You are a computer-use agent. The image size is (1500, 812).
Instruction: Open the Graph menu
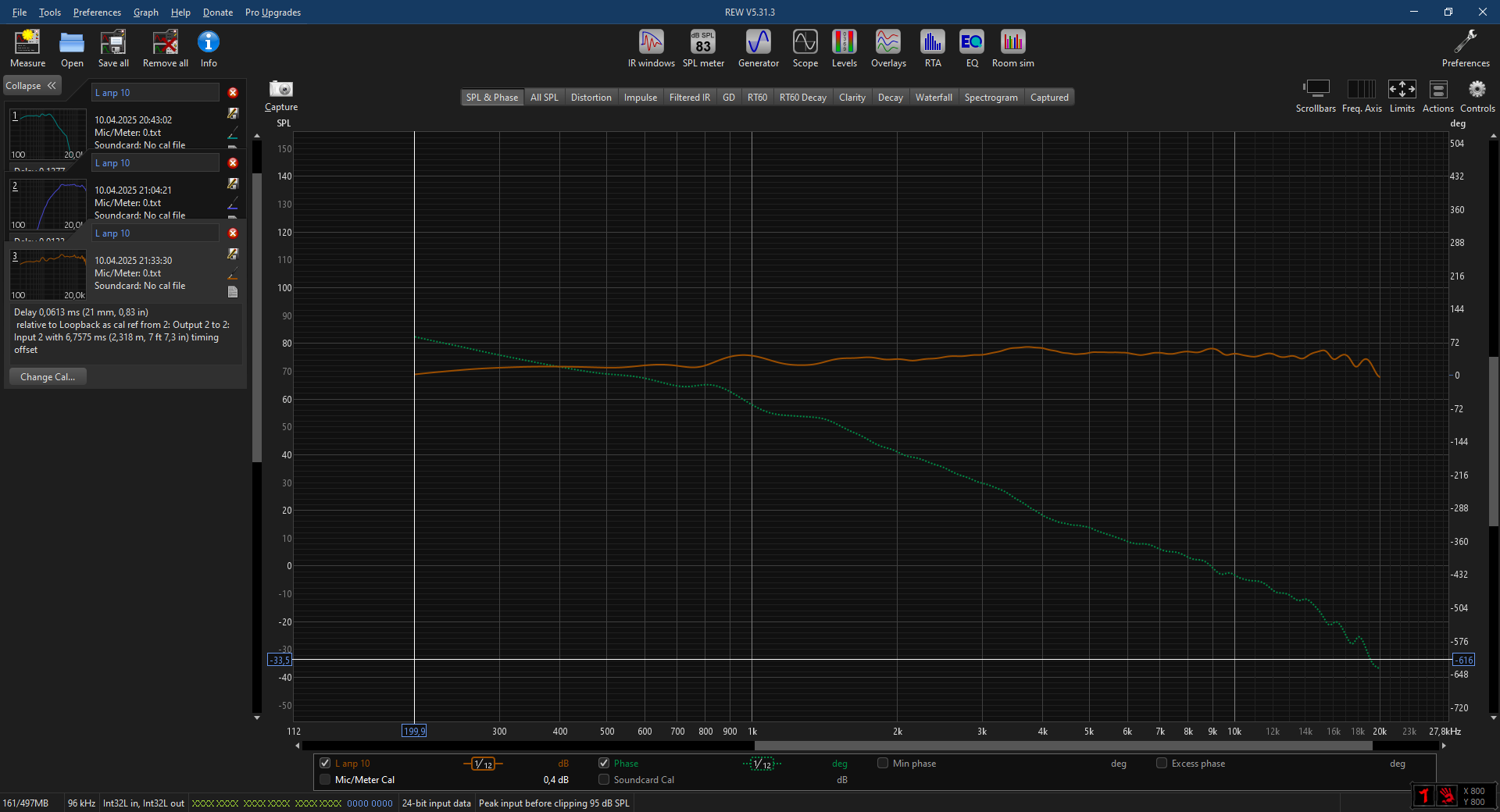coord(146,12)
